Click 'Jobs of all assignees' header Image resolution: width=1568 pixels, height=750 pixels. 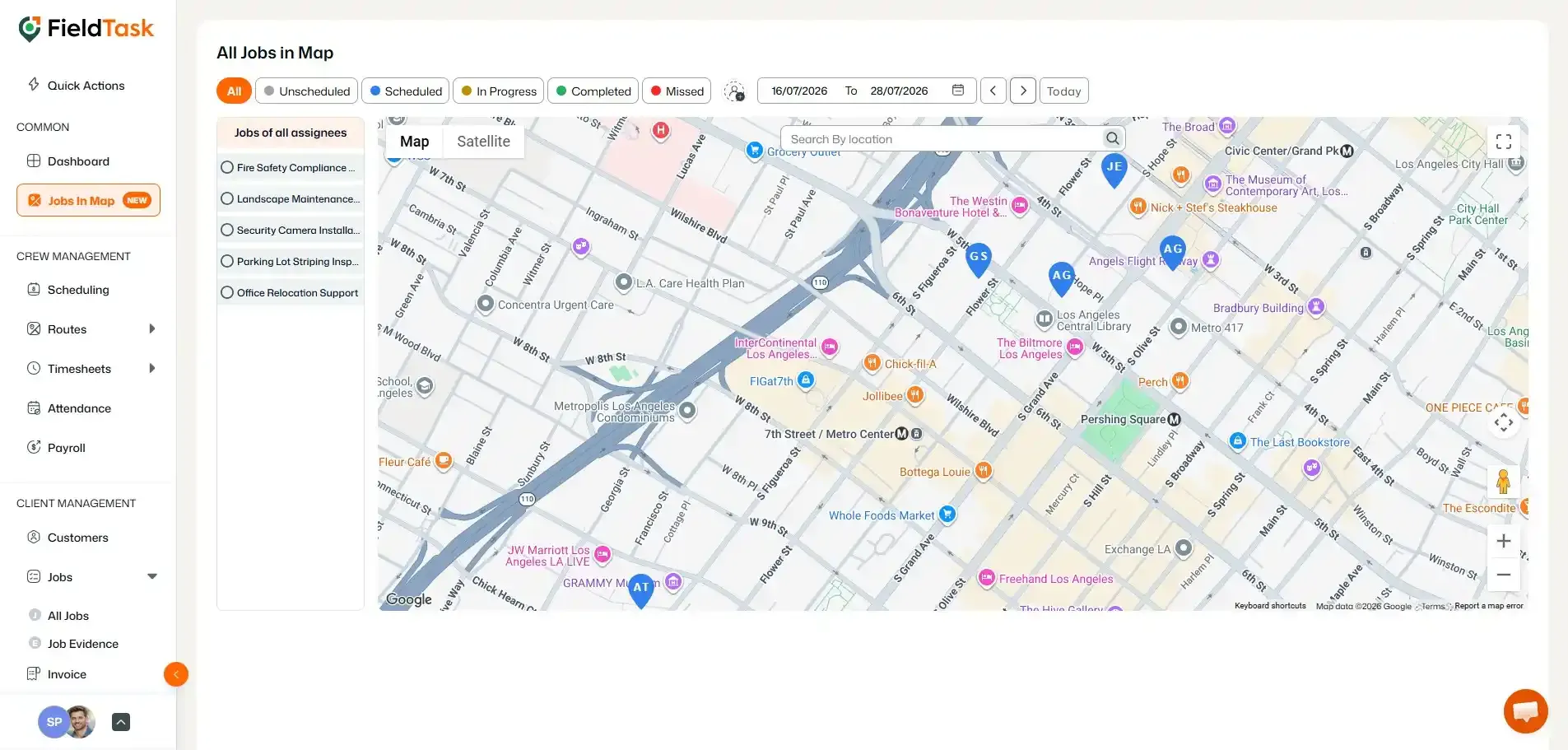coord(291,133)
